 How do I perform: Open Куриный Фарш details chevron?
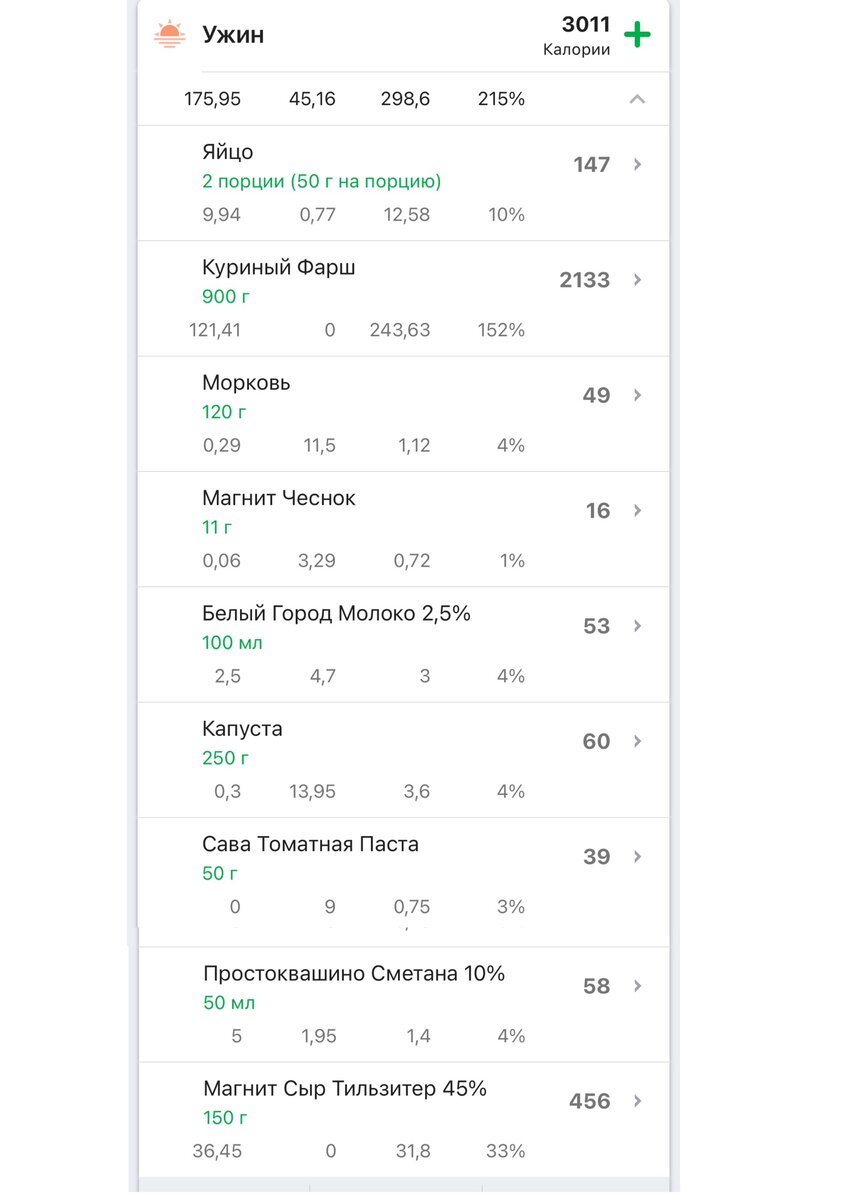click(x=638, y=280)
